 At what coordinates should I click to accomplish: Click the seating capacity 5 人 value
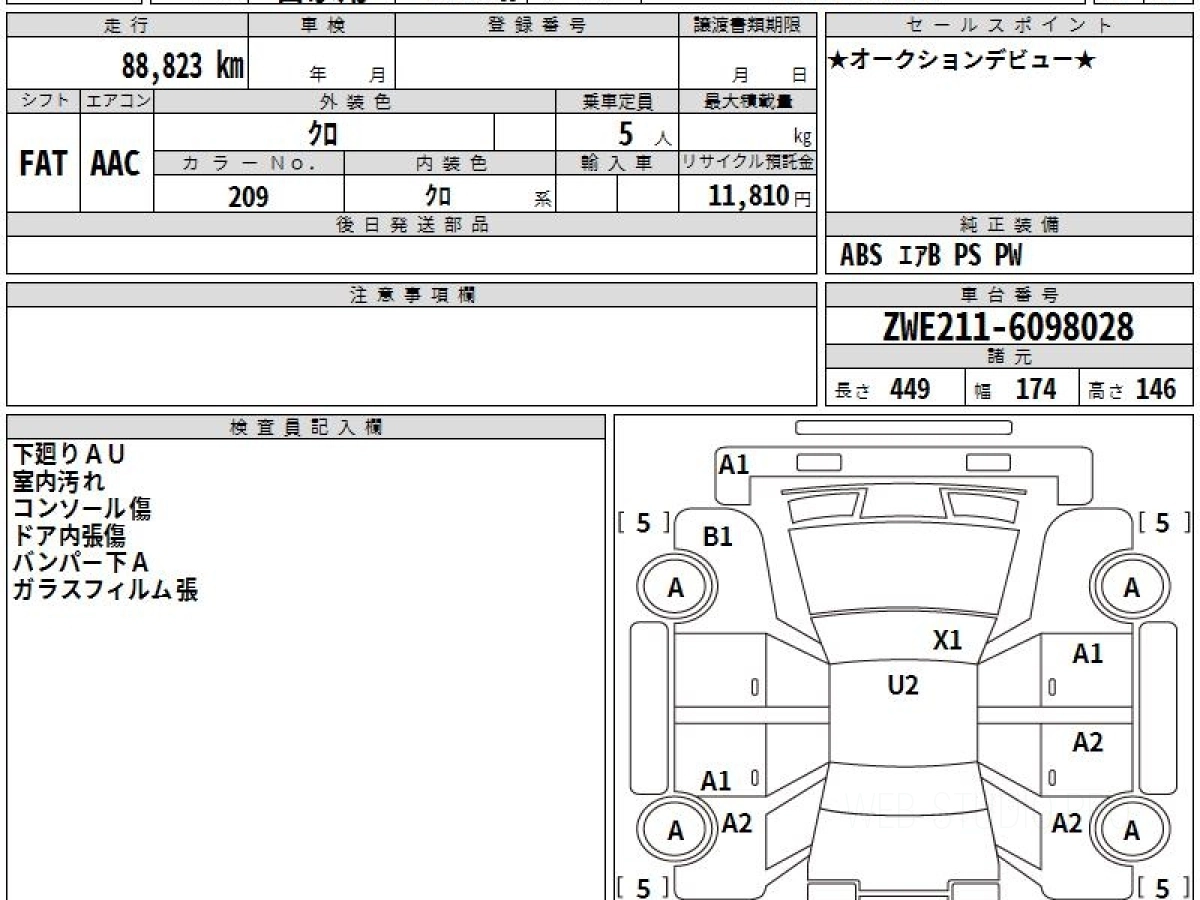point(644,134)
